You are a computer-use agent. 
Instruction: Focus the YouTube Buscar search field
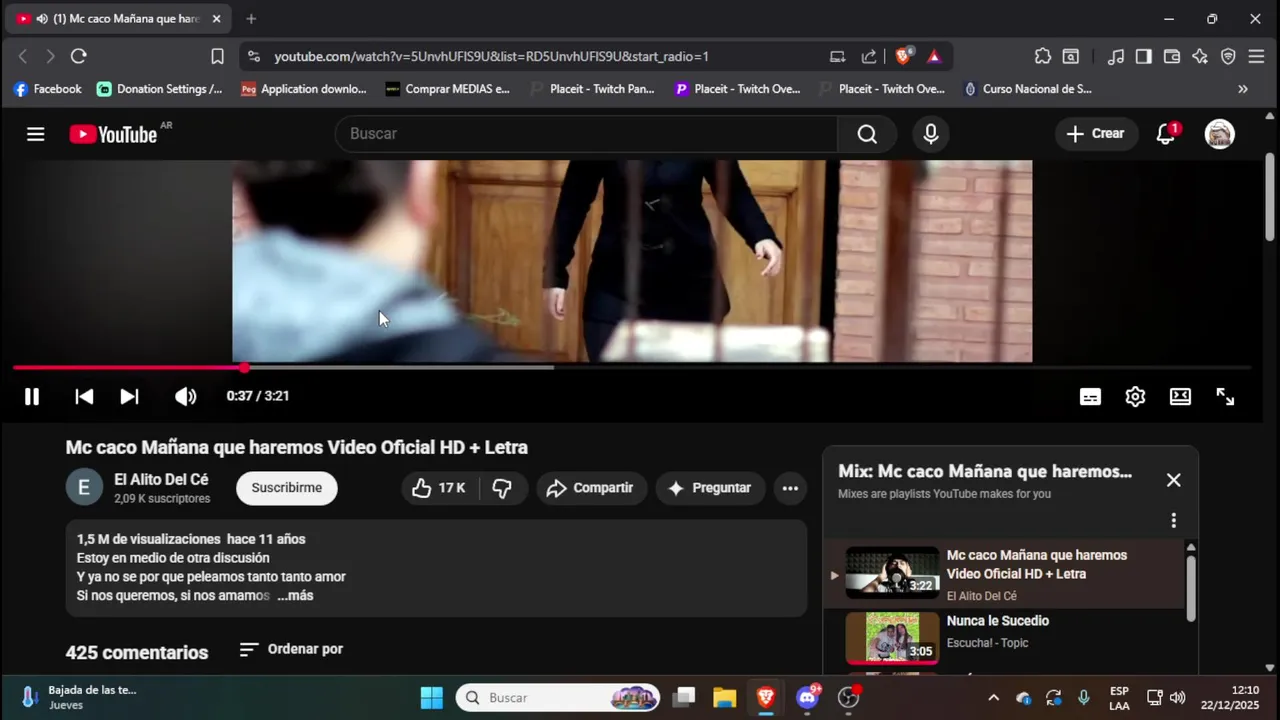click(x=587, y=134)
